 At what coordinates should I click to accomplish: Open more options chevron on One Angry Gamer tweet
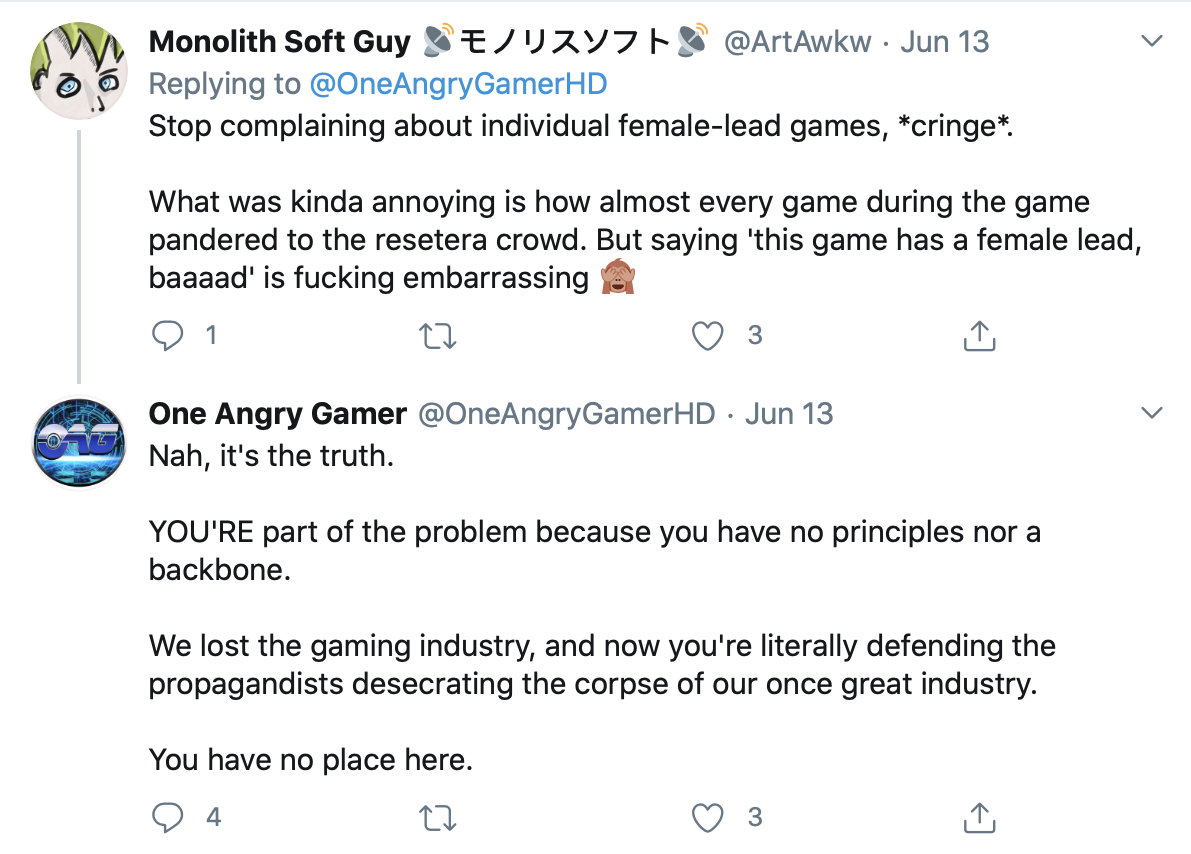pyautogui.click(x=1152, y=413)
